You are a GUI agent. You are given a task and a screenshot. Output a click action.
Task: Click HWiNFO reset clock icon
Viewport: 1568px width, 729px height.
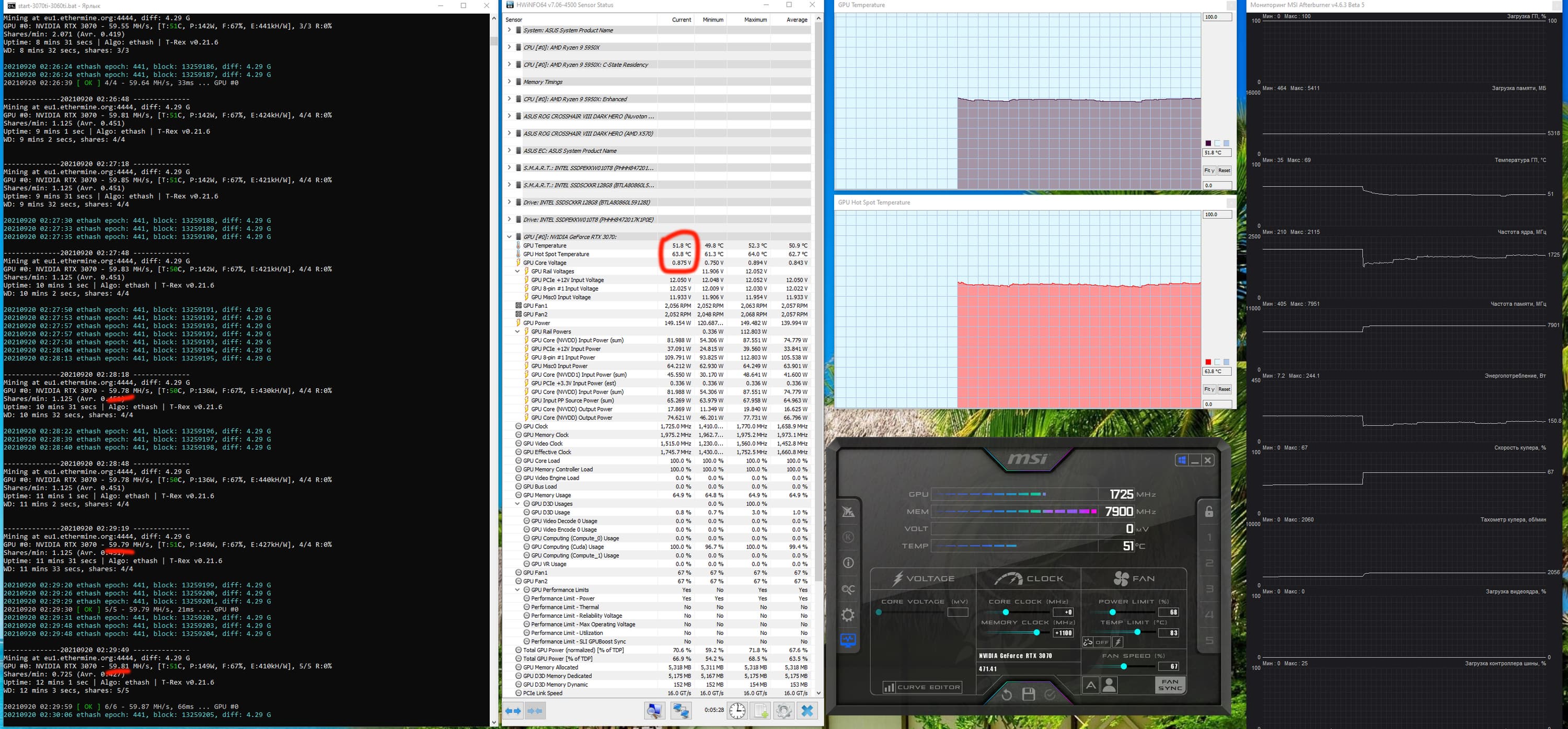[x=737, y=710]
